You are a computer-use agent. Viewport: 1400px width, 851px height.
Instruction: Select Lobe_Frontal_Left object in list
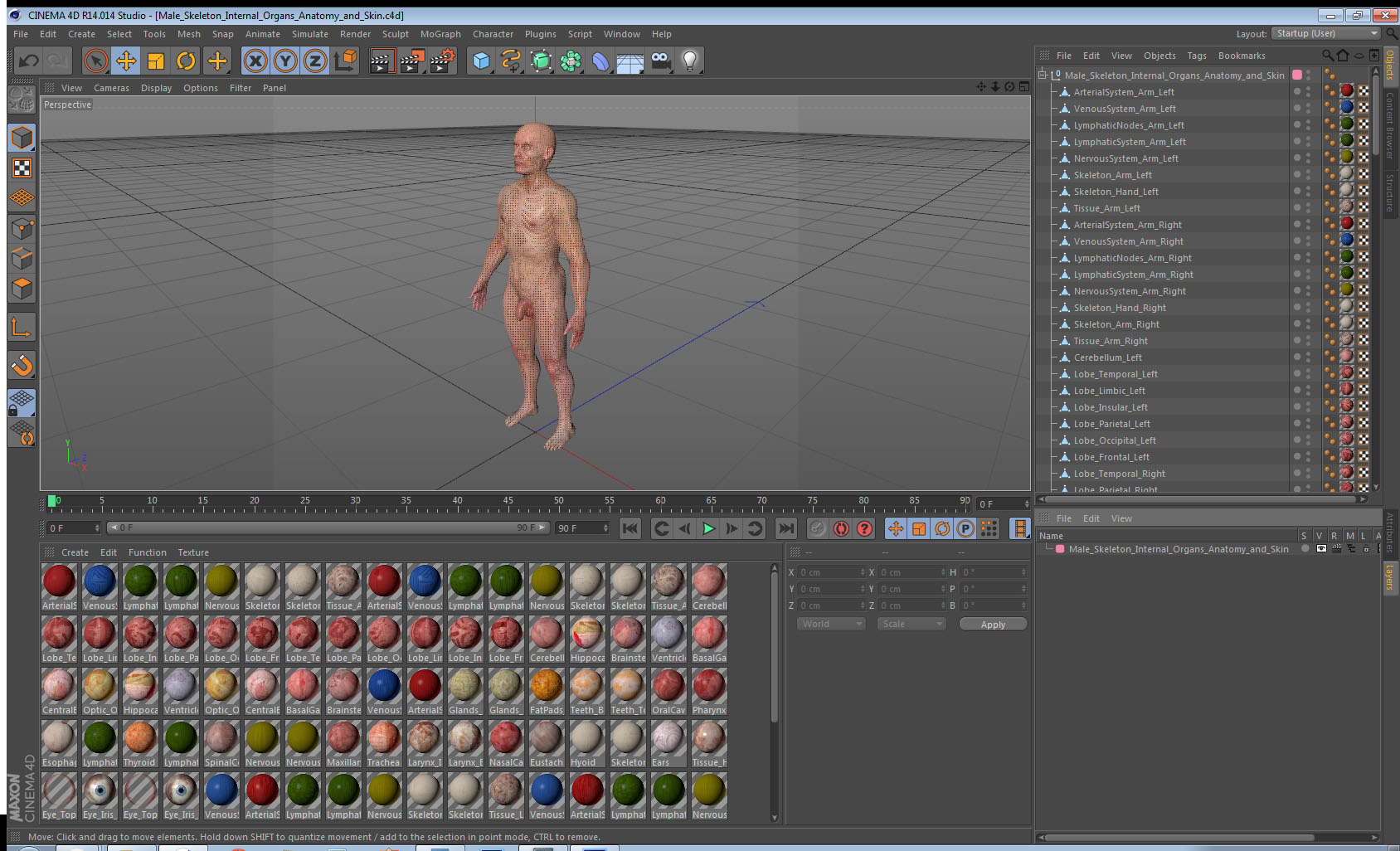(1111, 457)
